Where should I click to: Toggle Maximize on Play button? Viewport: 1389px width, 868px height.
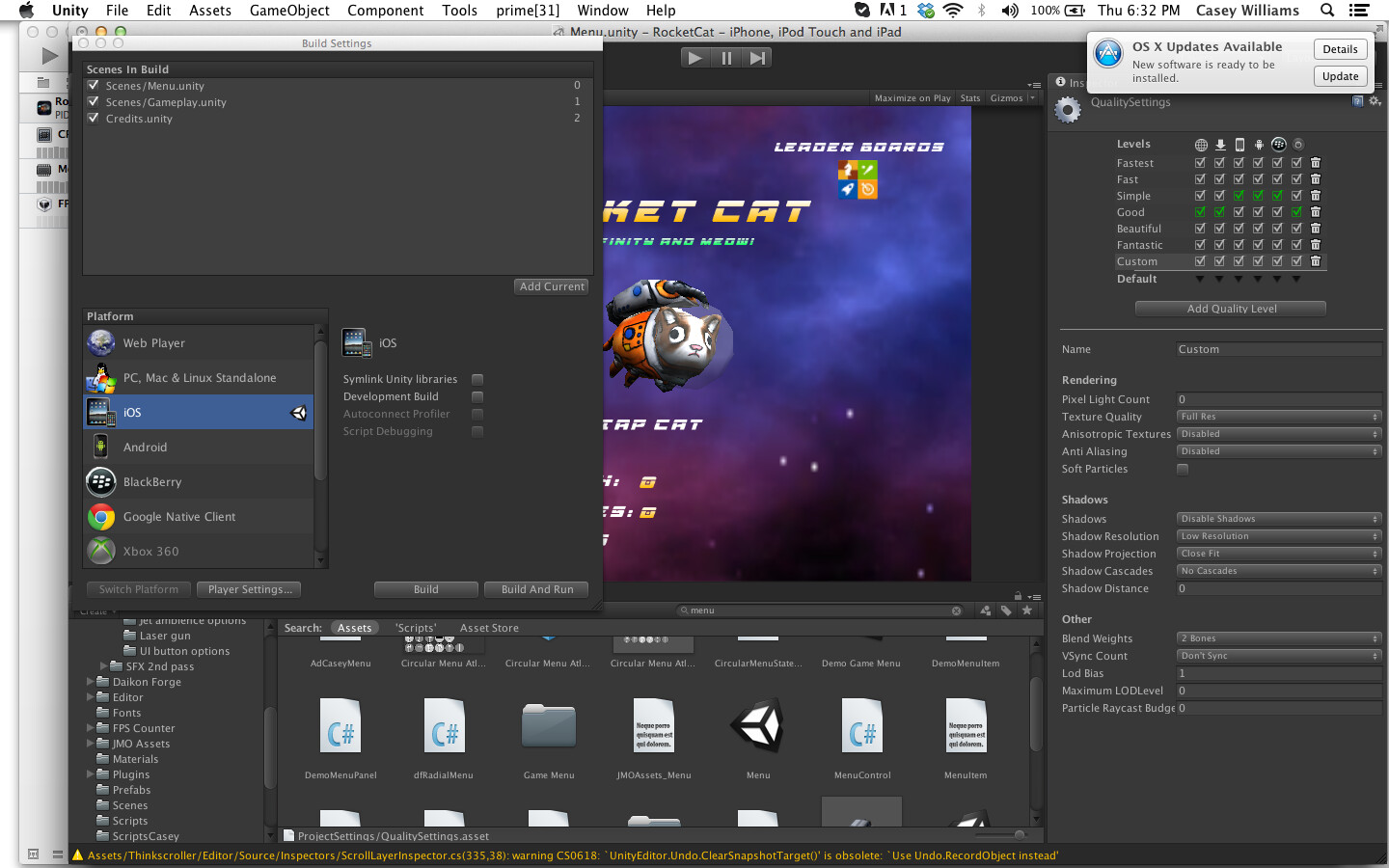[x=912, y=97]
